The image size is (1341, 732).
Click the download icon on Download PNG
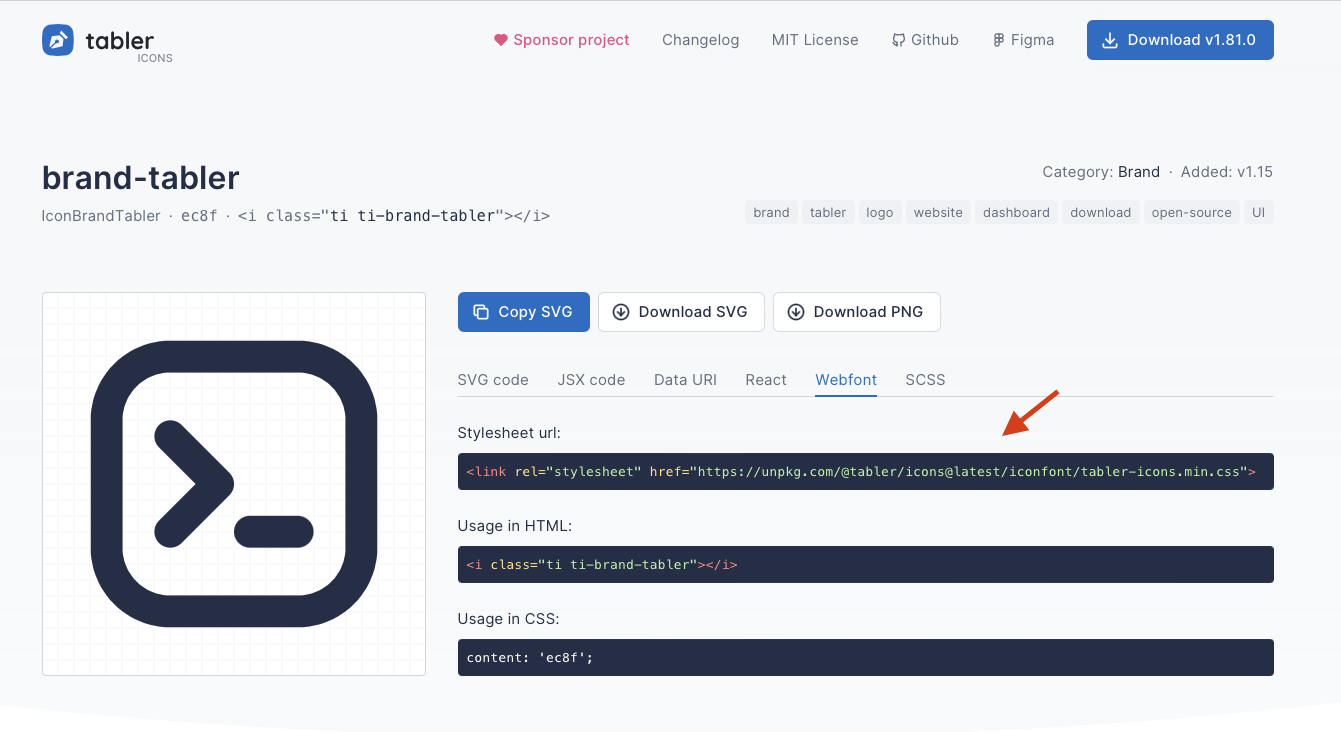click(796, 311)
